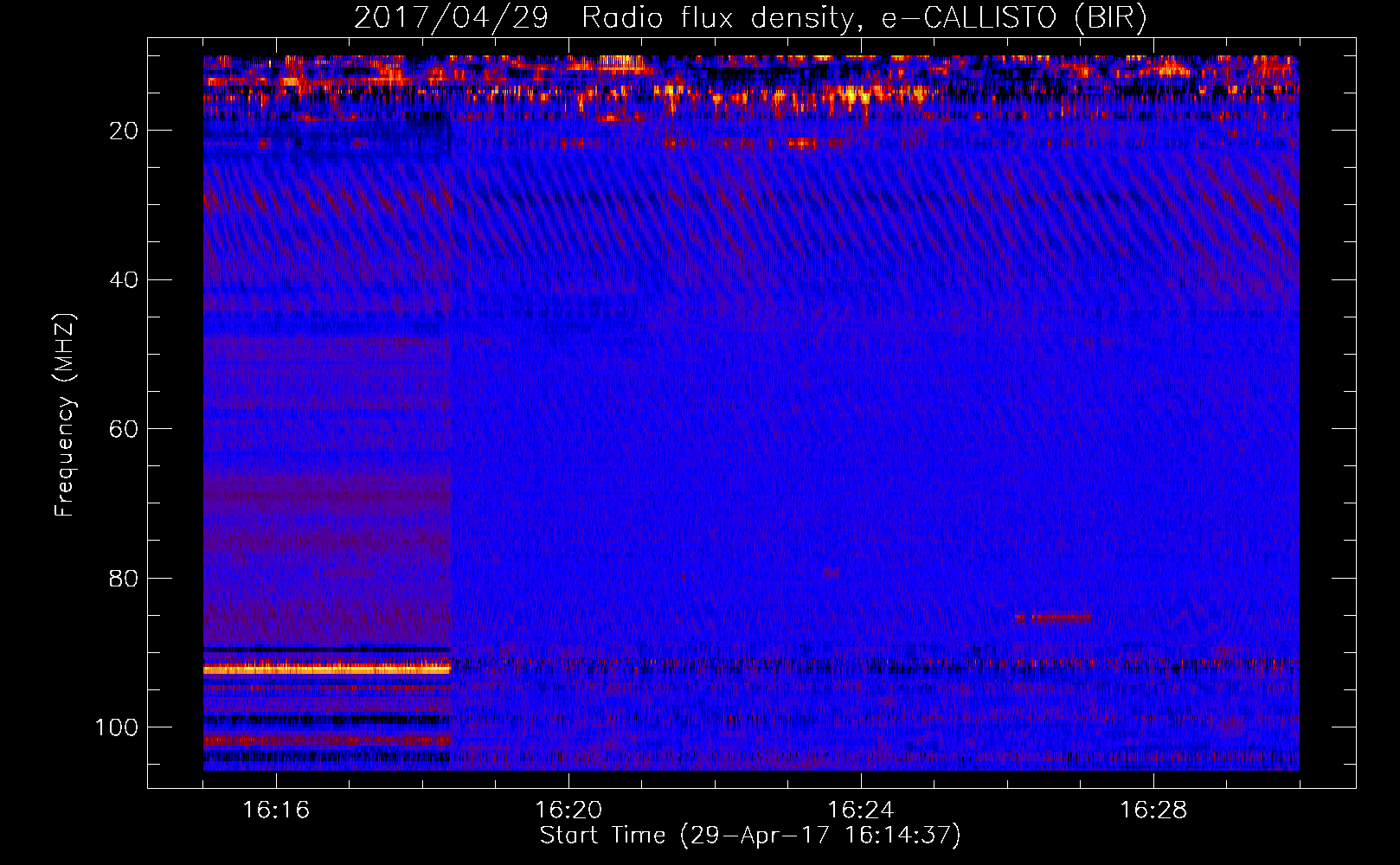Image resolution: width=1400 pixels, height=865 pixels.
Task: Click the bright yellow emission band near 92 MHz
Action: tap(327, 669)
